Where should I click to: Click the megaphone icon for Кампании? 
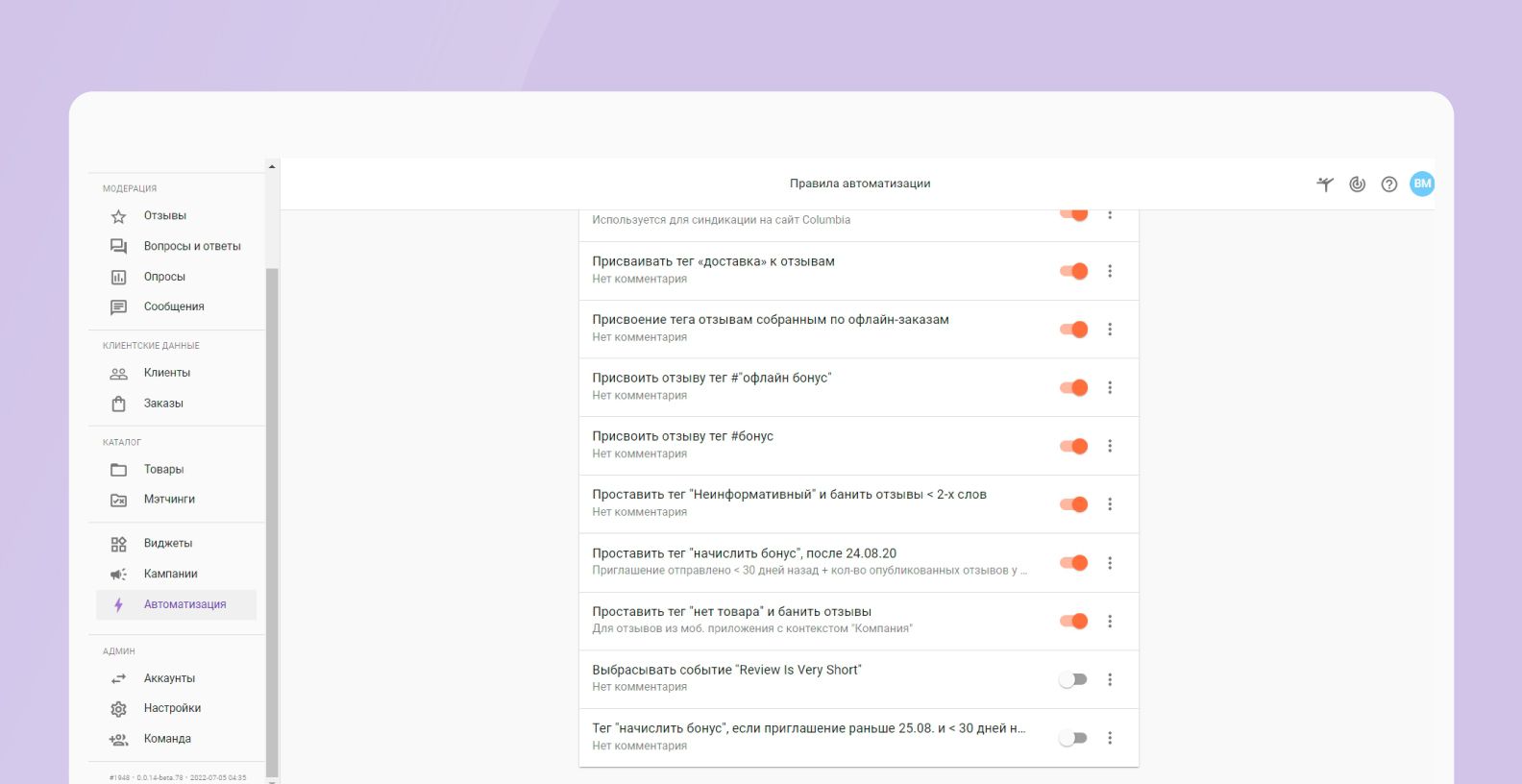(x=118, y=575)
